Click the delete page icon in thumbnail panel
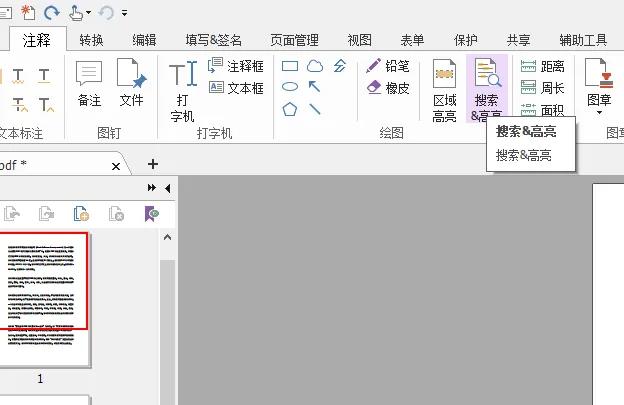This screenshot has width=624, height=405. 116,214
